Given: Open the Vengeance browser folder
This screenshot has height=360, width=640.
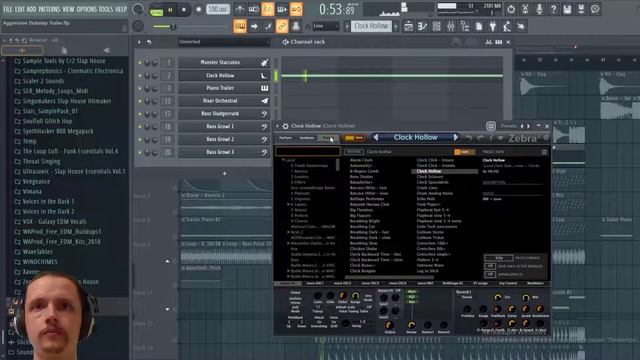Looking at the screenshot, I should point(36,181).
